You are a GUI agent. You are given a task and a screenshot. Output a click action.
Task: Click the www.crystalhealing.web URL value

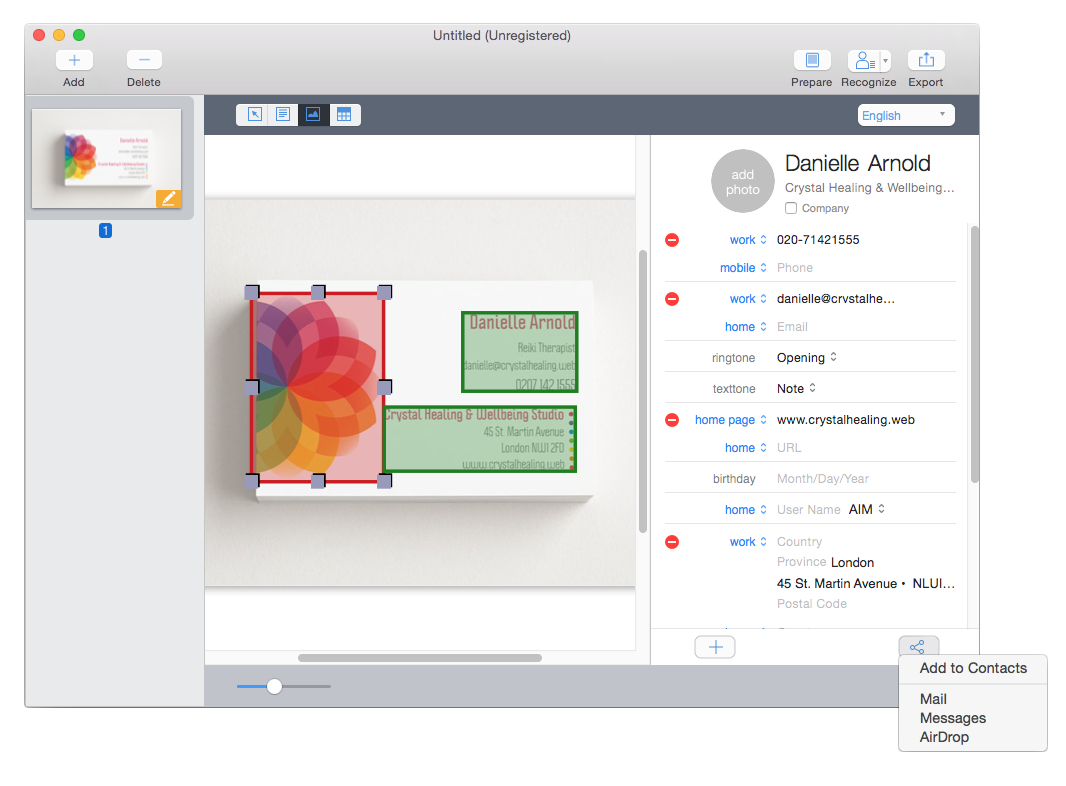(x=846, y=420)
